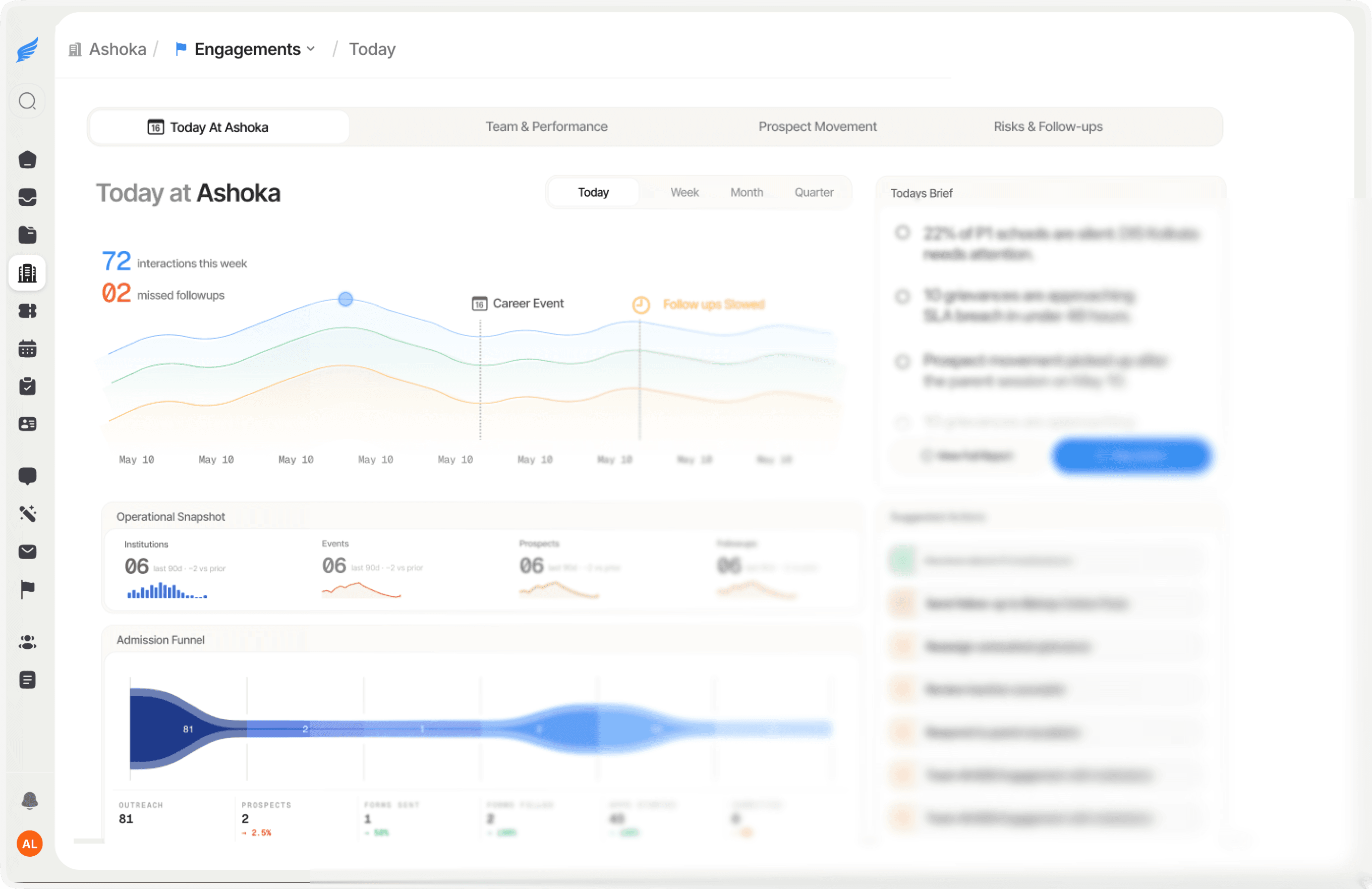Open the flag icon in the sidebar
The height and width of the screenshot is (889, 1372).
[x=27, y=589]
